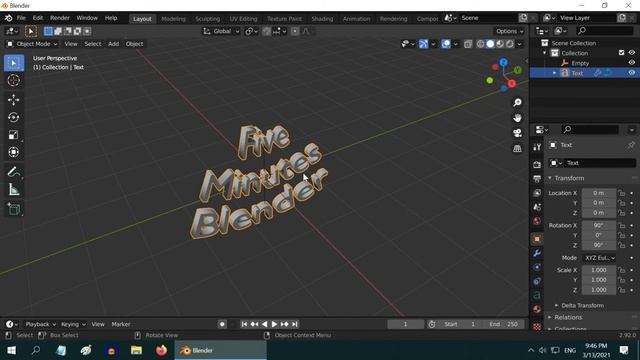This screenshot has width=640, height=360.
Task: Open the Render properties tab
Action: click(x=537, y=164)
